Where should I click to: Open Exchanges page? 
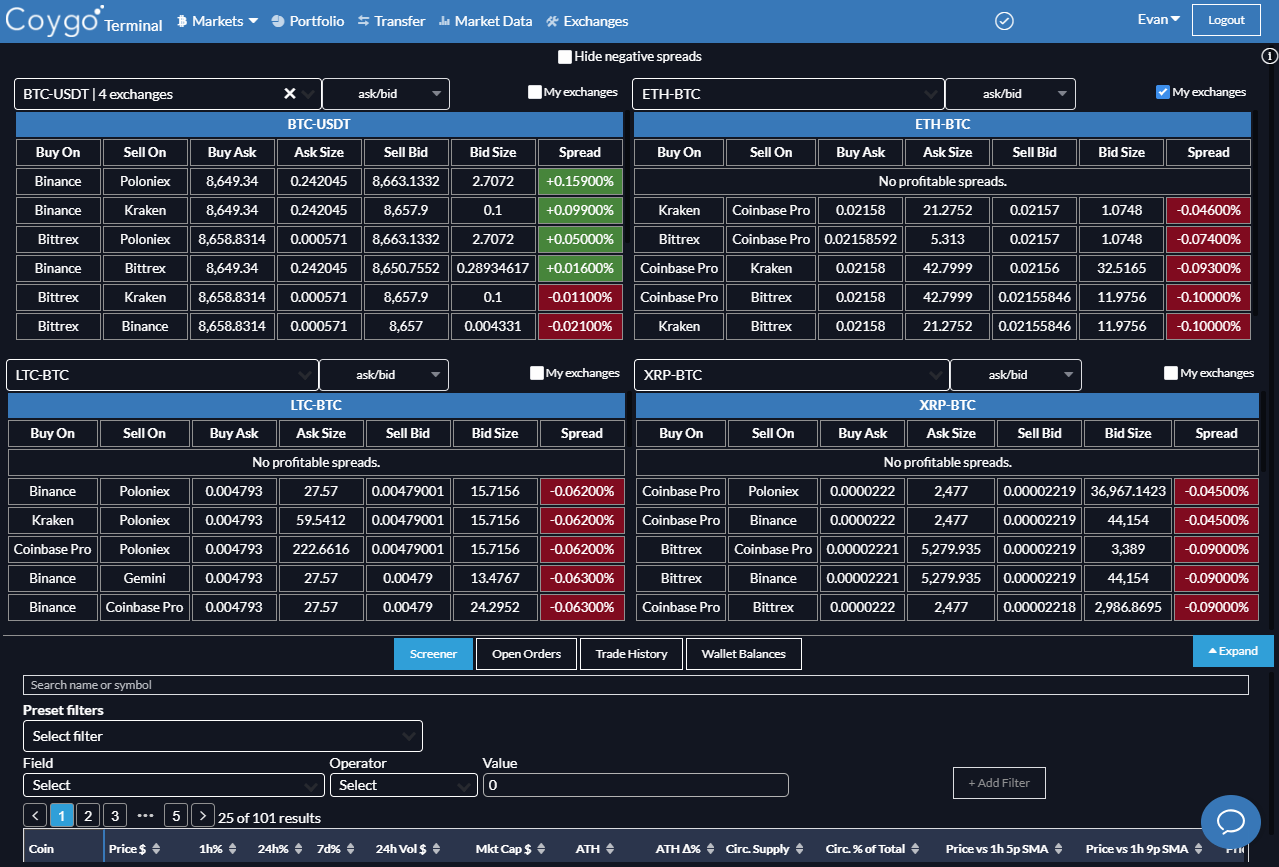coord(587,21)
